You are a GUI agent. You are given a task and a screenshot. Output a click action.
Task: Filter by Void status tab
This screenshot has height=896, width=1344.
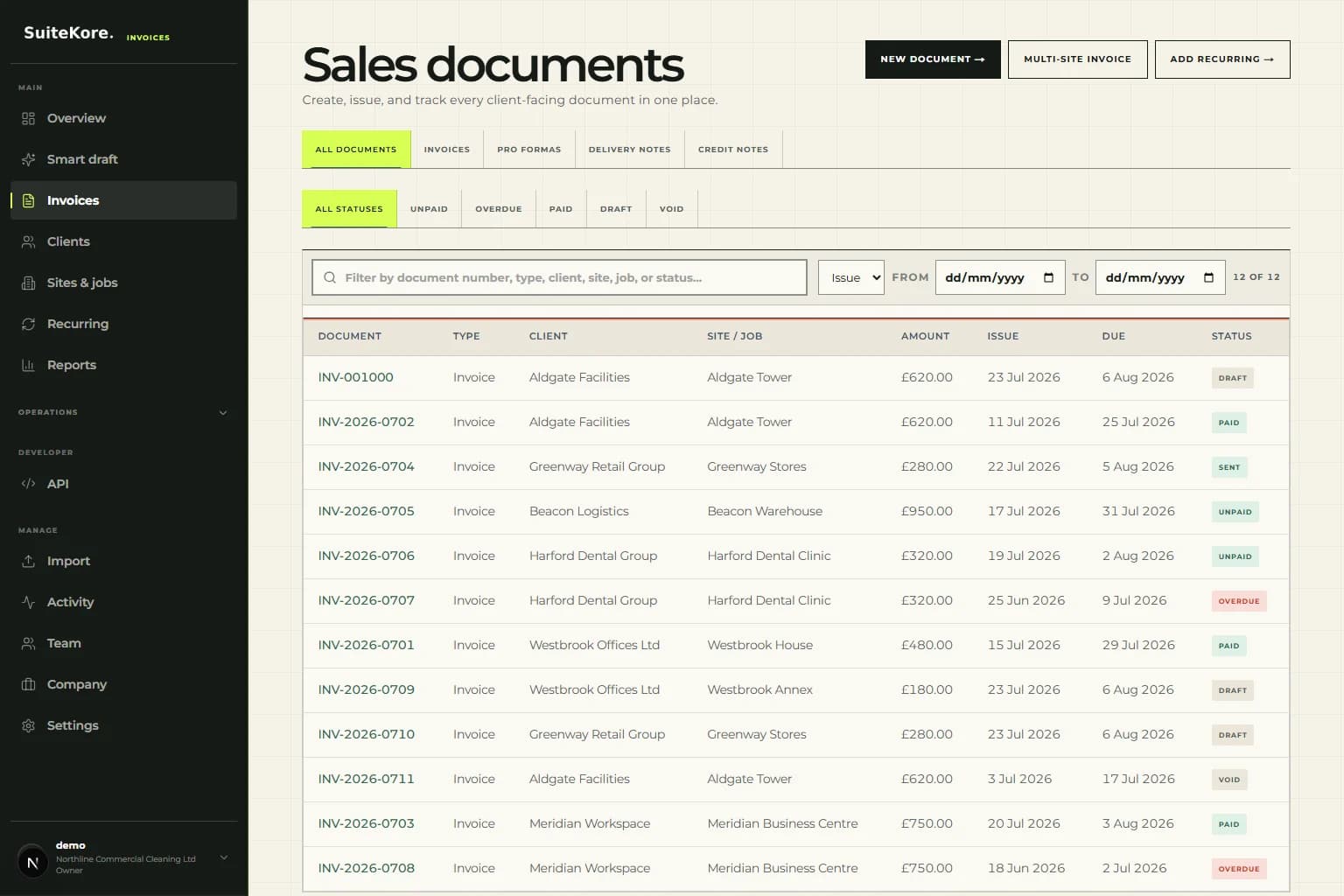[671, 209]
